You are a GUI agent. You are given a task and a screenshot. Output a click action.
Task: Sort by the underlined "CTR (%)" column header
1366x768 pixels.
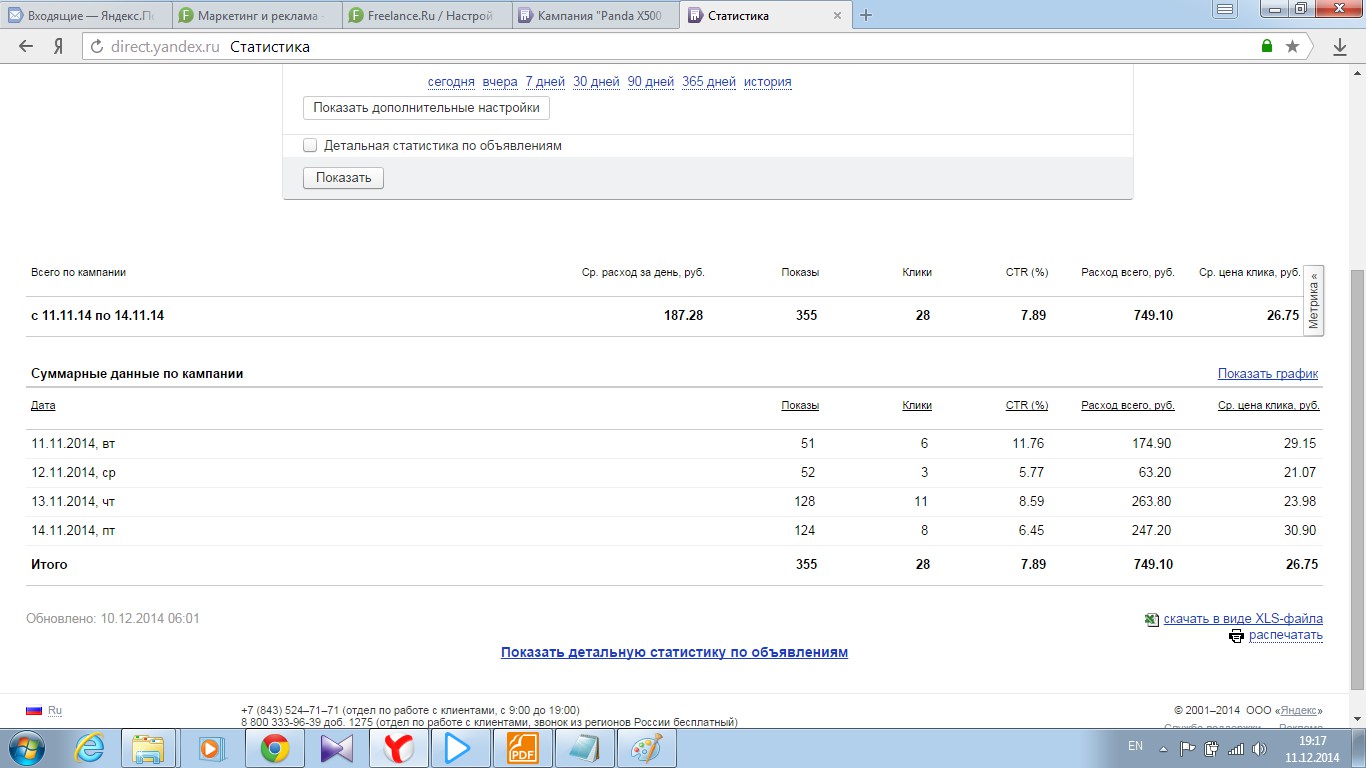(x=1027, y=405)
